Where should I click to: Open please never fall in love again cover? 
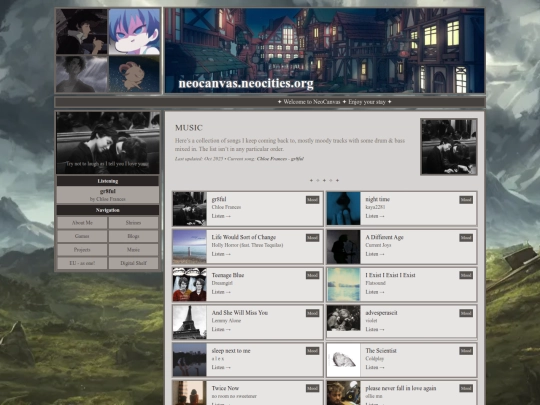(343, 393)
